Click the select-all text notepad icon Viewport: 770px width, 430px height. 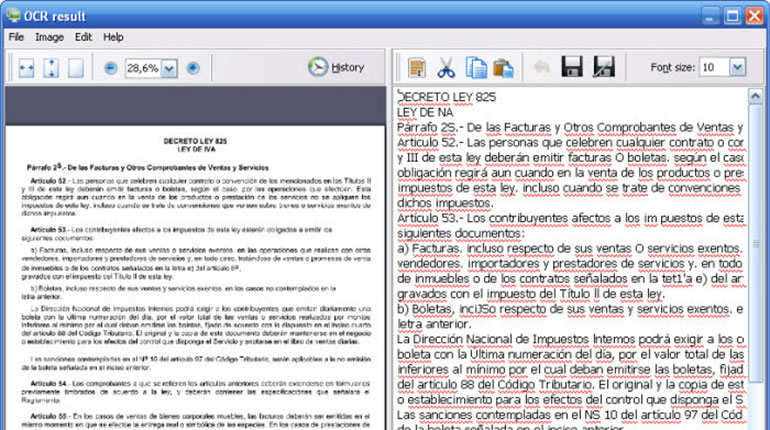coord(416,68)
